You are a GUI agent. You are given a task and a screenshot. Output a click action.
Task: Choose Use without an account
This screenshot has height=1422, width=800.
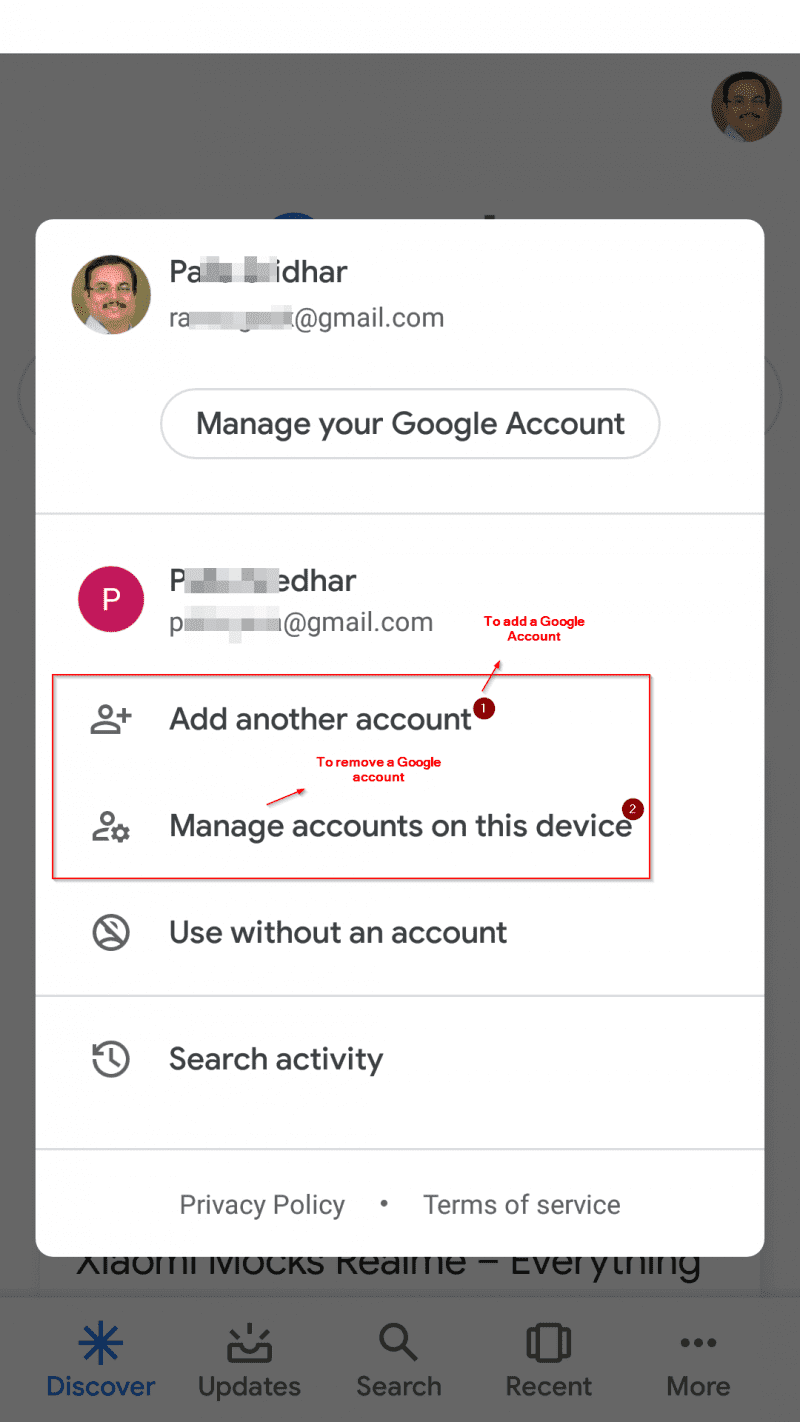coord(400,932)
